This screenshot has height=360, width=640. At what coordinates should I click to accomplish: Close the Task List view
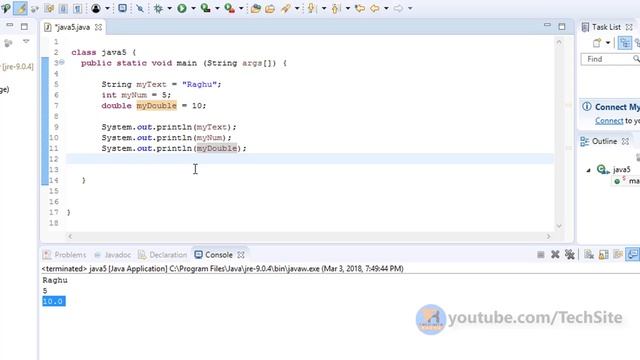click(629, 27)
